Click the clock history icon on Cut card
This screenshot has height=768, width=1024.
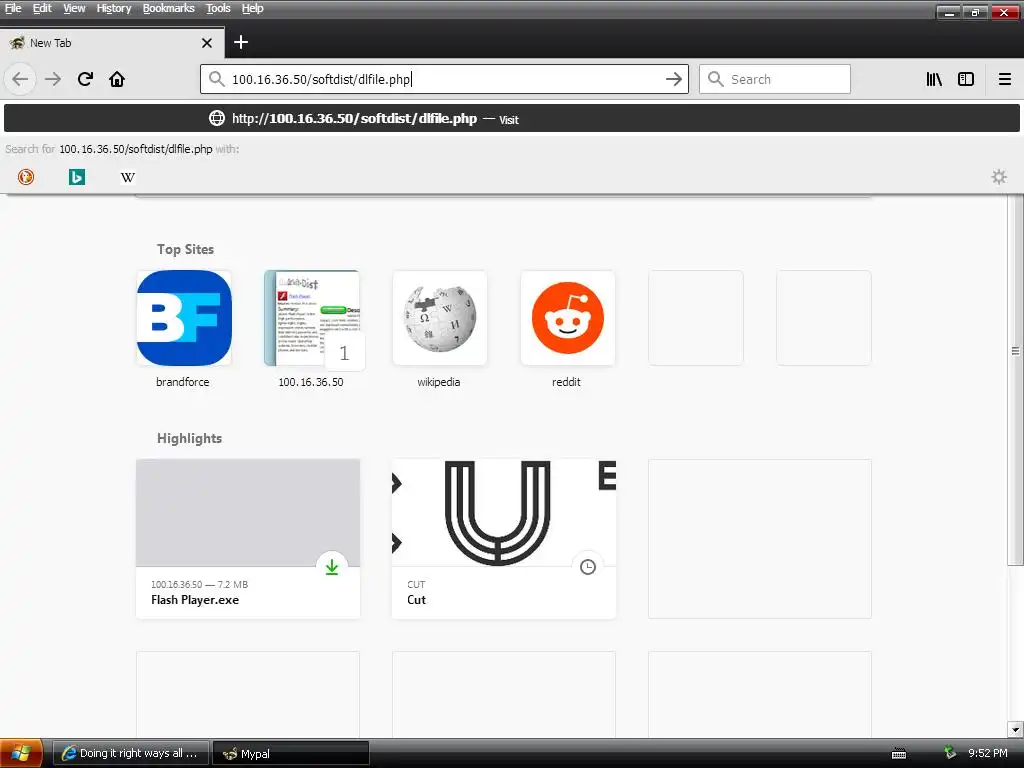click(x=588, y=567)
